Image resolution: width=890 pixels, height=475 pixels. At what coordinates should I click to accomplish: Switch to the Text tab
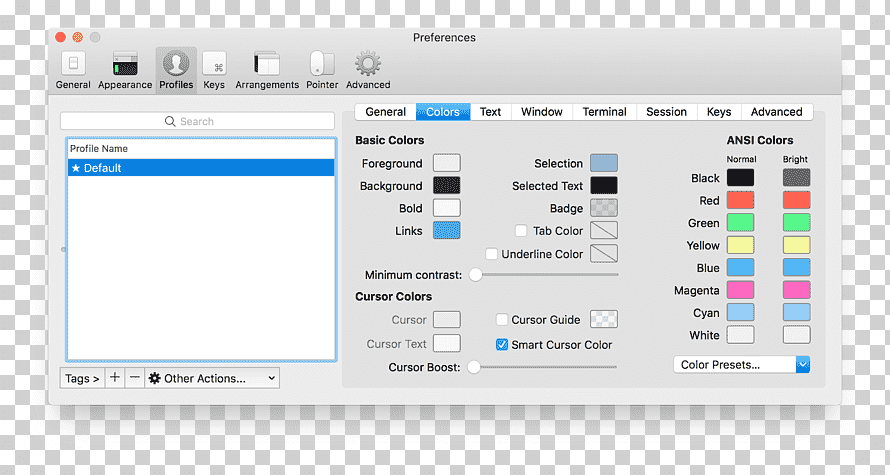490,112
